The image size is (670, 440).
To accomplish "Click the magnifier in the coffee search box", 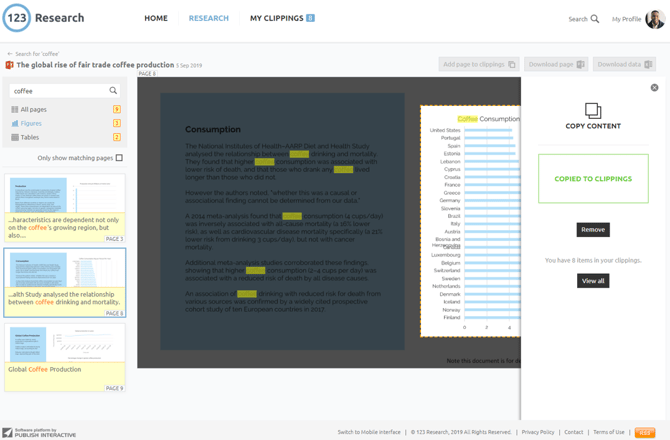I will (113, 91).
